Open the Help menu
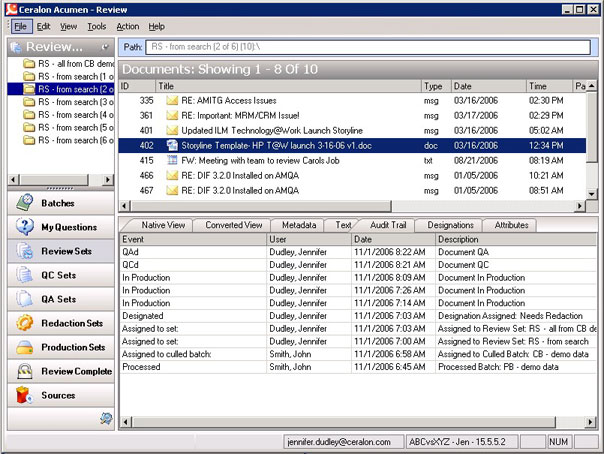The width and height of the screenshot is (604, 454). click(x=156, y=26)
